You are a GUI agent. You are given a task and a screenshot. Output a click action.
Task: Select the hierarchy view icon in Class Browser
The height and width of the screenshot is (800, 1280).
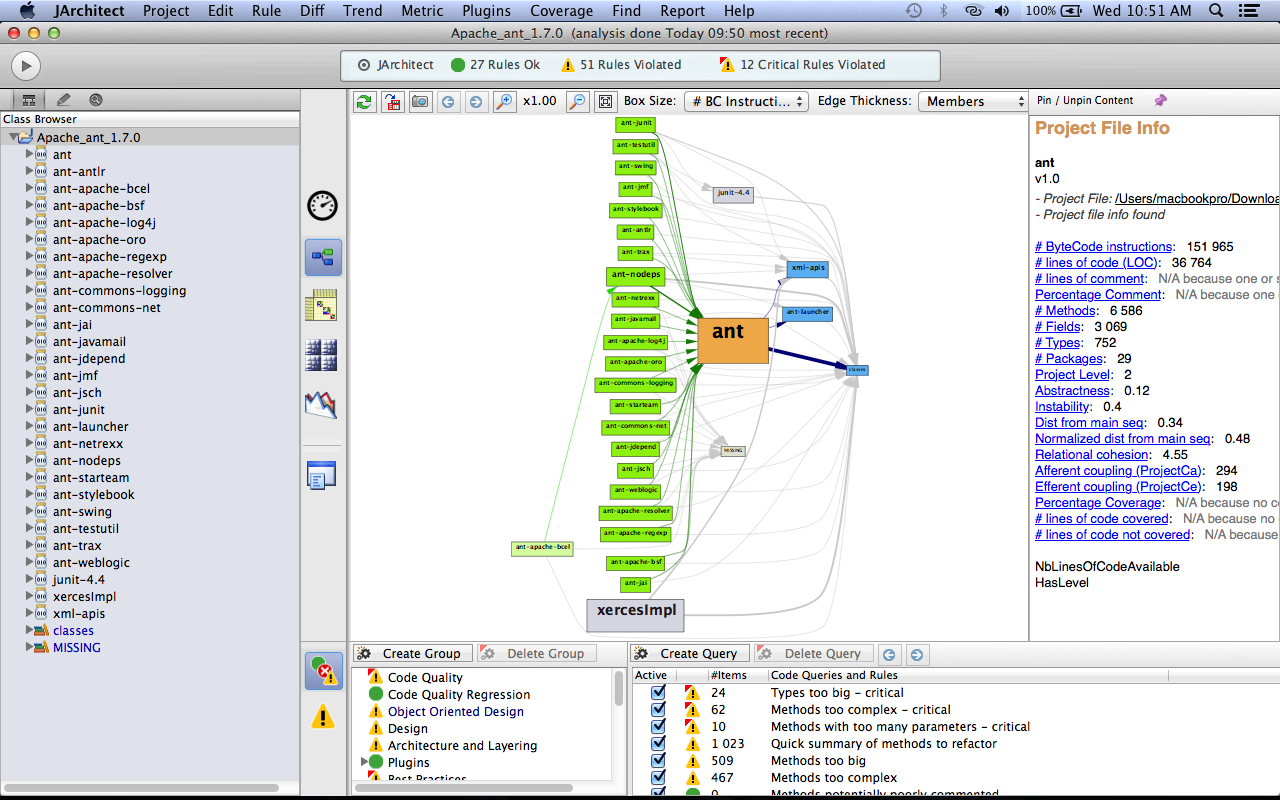tap(28, 100)
